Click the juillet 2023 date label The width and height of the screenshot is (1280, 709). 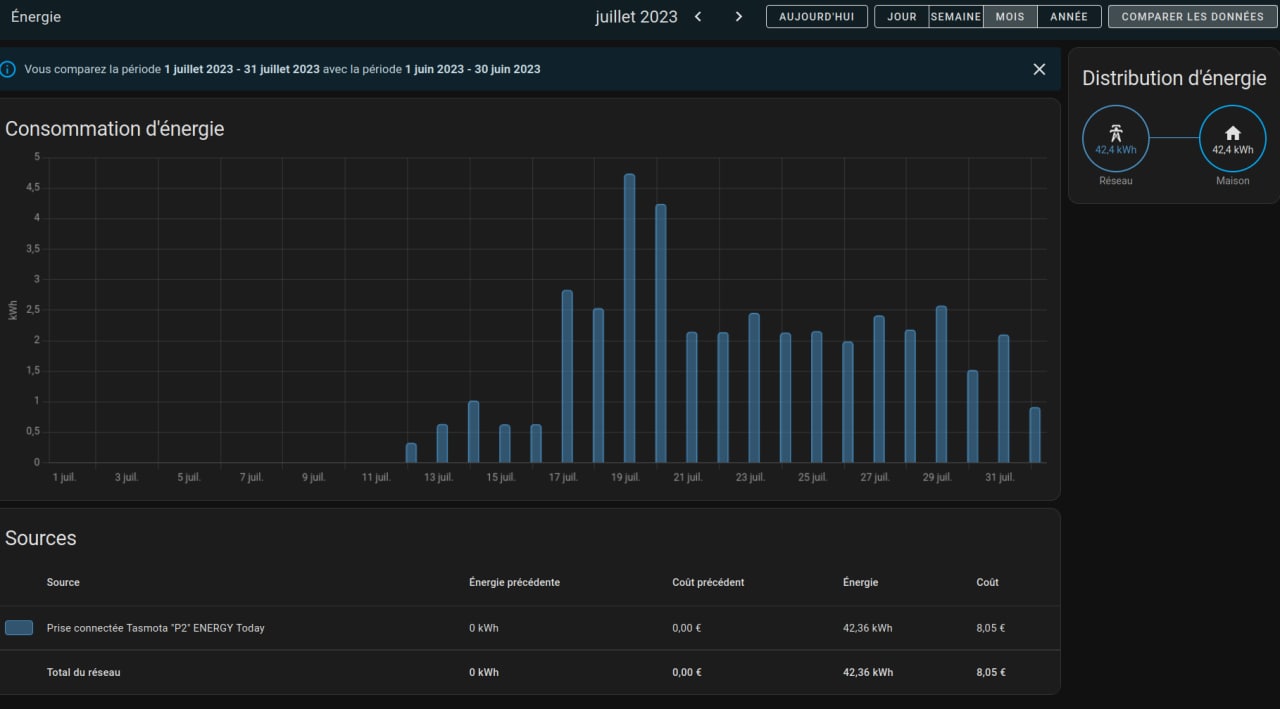[636, 17]
